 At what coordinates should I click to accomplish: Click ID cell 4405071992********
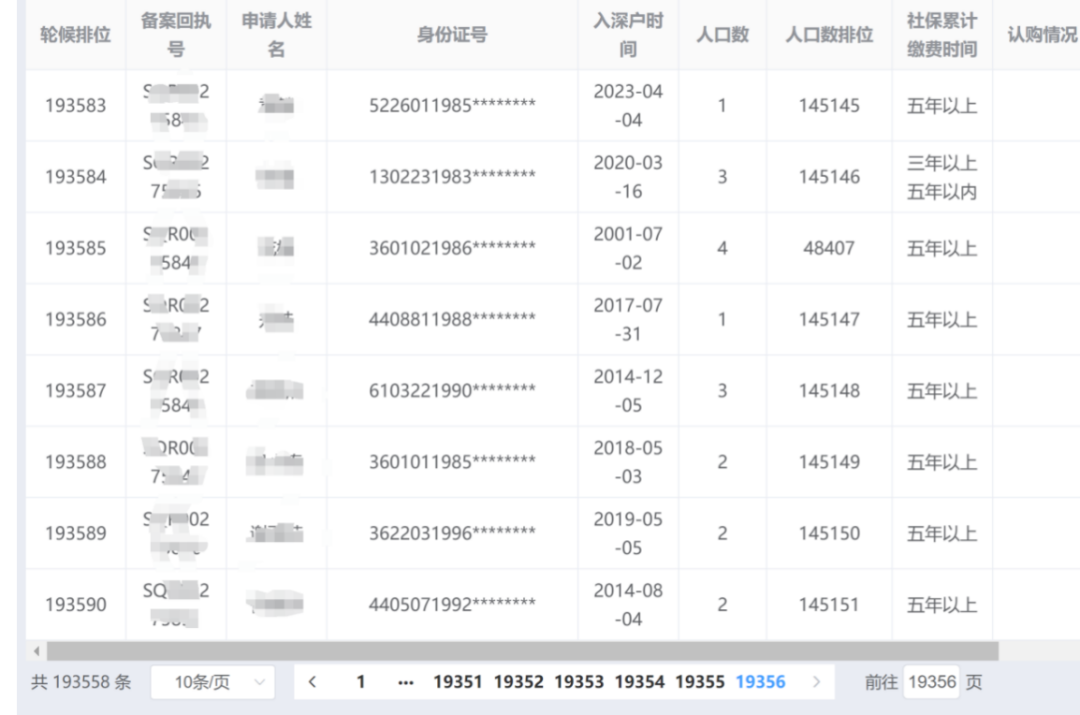[453, 604]
